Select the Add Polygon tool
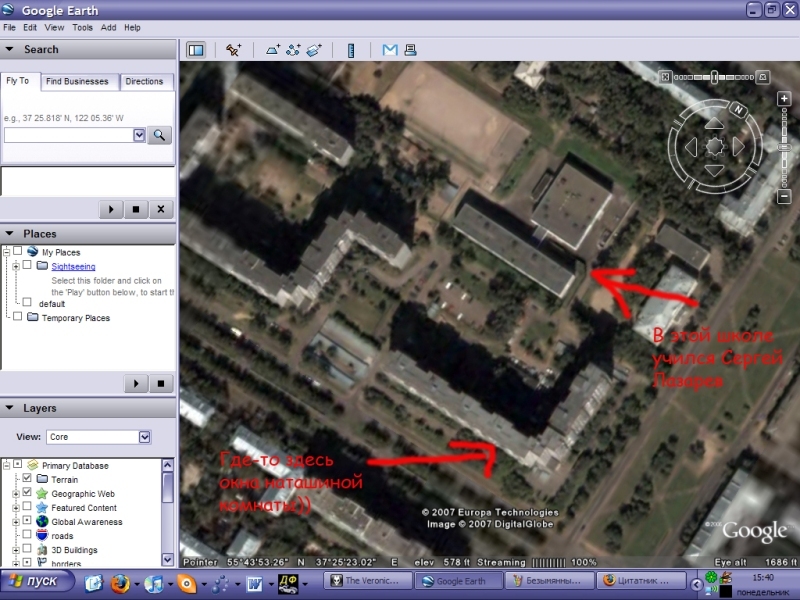The width and height of the screenshot is (800, 600). tap(273, 49)
